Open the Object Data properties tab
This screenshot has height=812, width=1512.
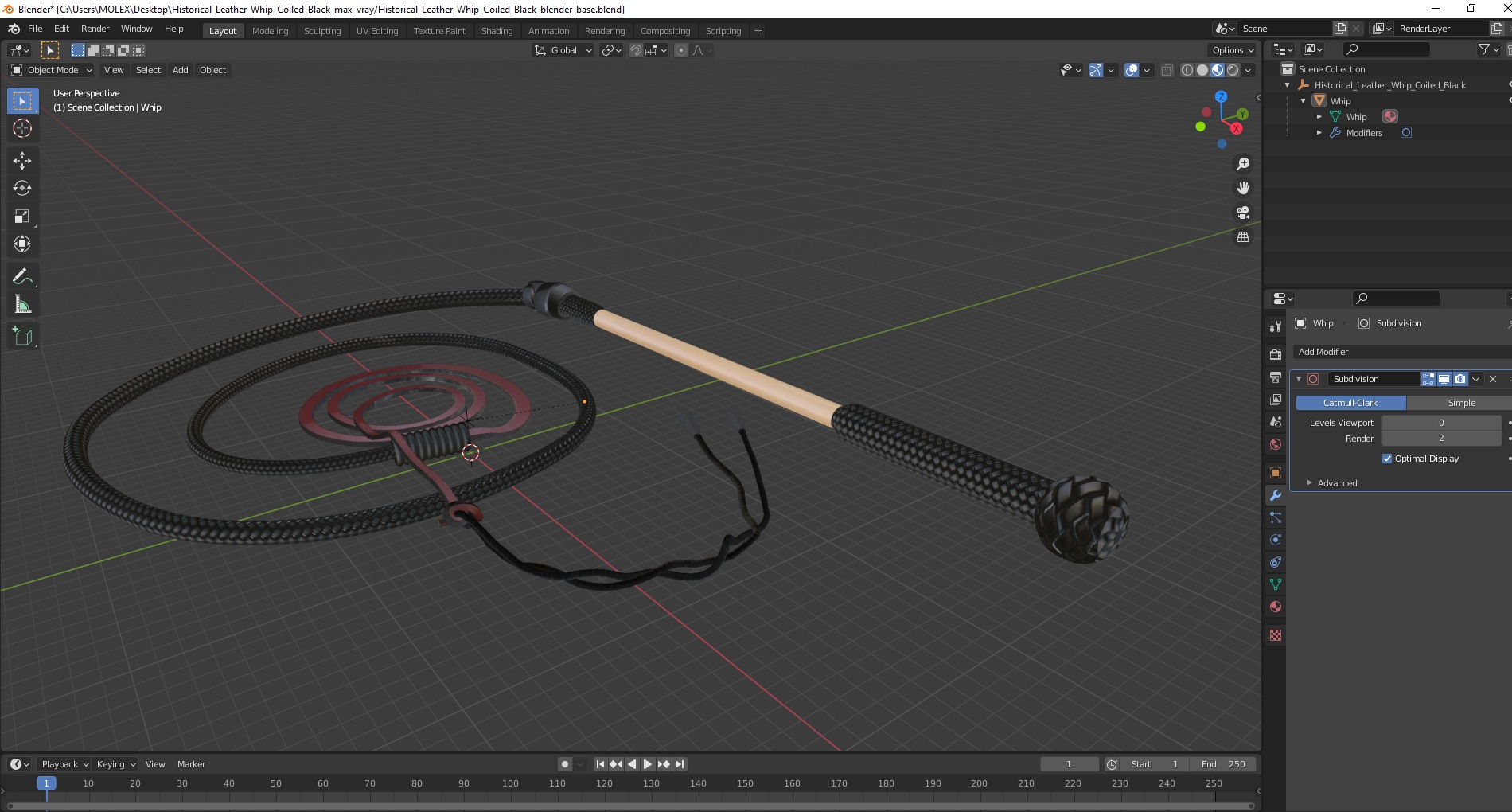(x=1276, y=584)
